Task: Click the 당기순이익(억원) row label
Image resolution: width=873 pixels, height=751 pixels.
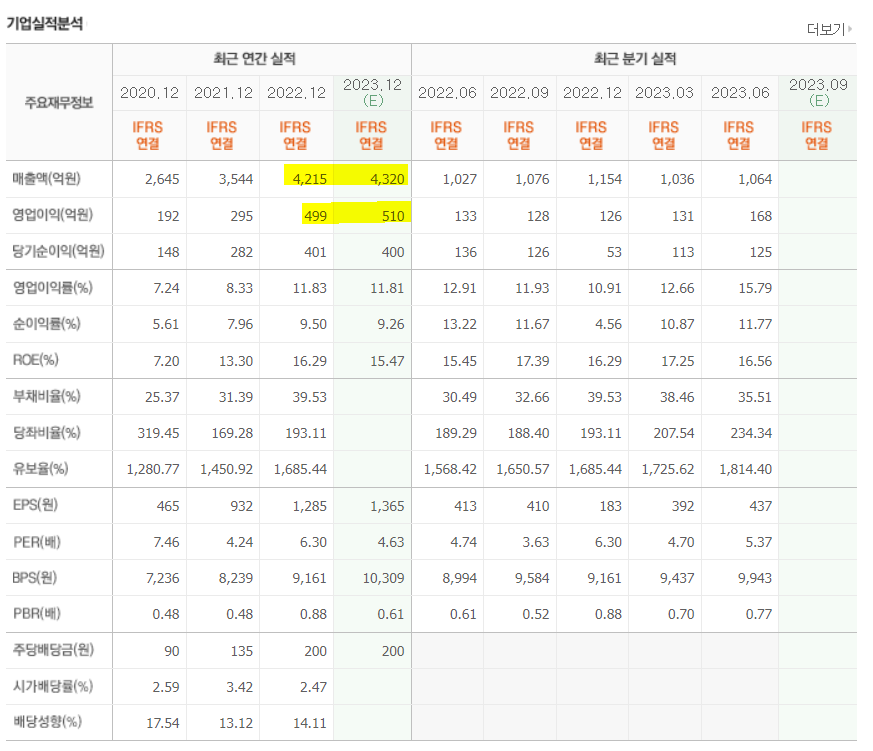Action: point(58,251)
